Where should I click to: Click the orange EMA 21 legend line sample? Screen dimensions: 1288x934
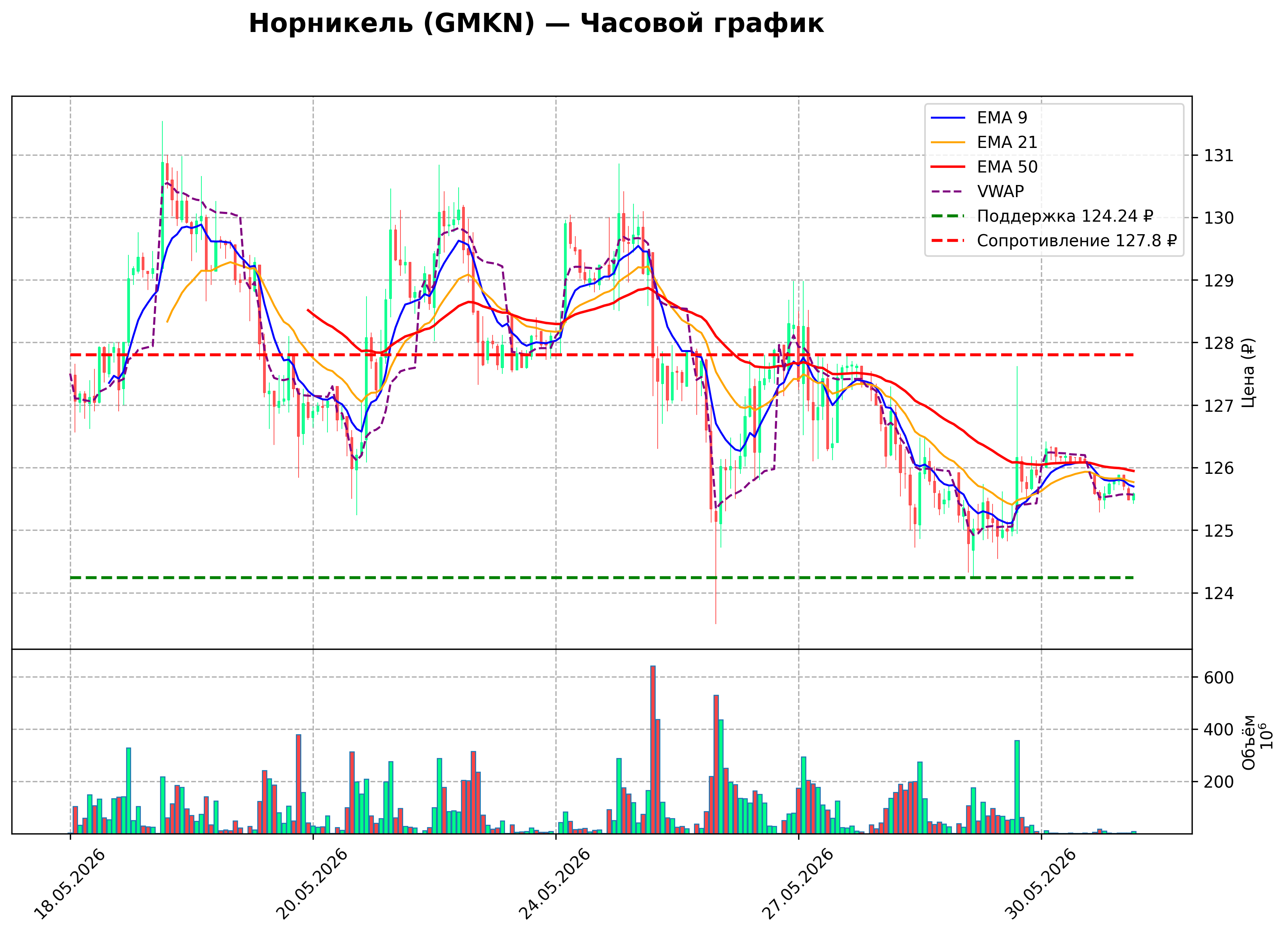pos(948,142)
